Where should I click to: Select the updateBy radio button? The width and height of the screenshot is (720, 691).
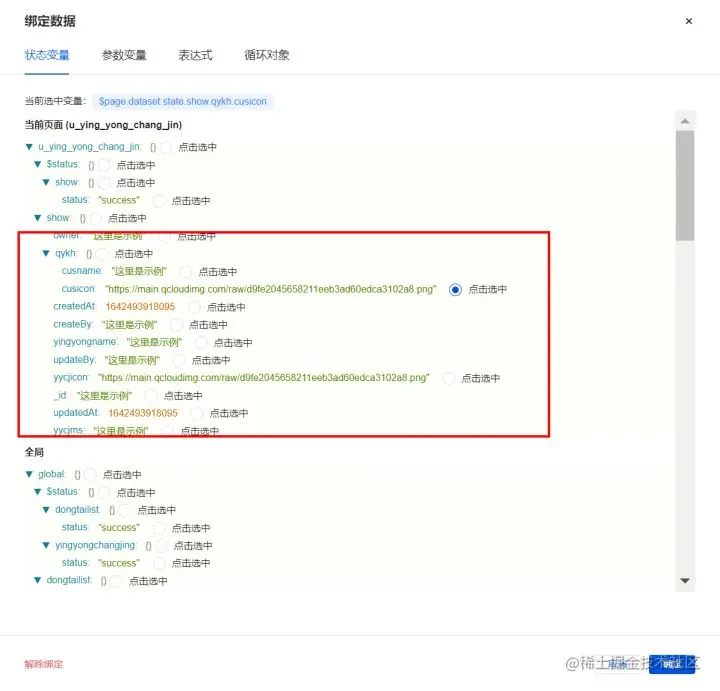tap(179, 360)
